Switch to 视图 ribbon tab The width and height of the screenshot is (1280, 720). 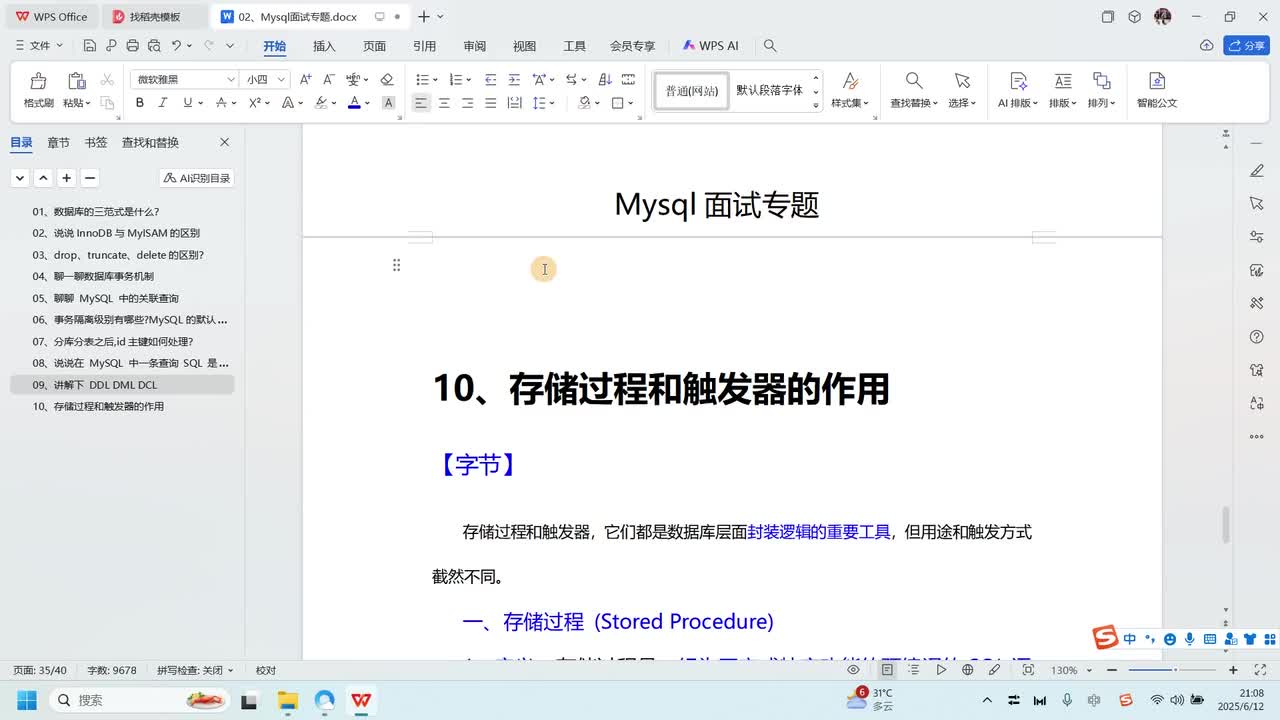pyautogui.click(x=524, y=46)
